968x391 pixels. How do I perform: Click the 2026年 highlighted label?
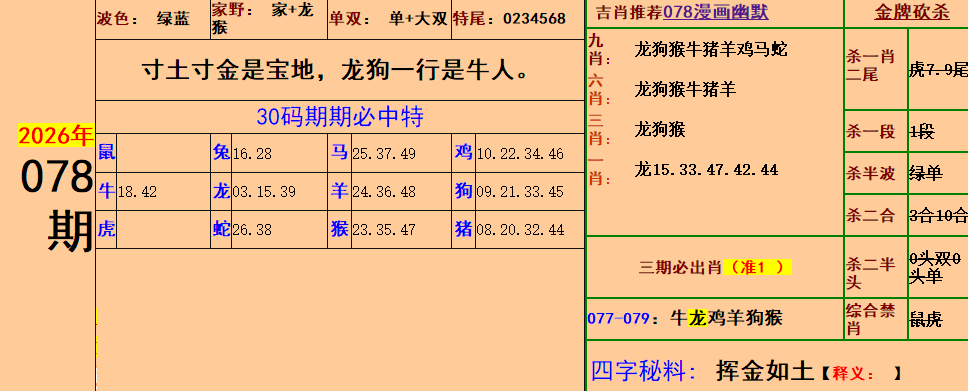pyautogui.click(x=56, y=136)
